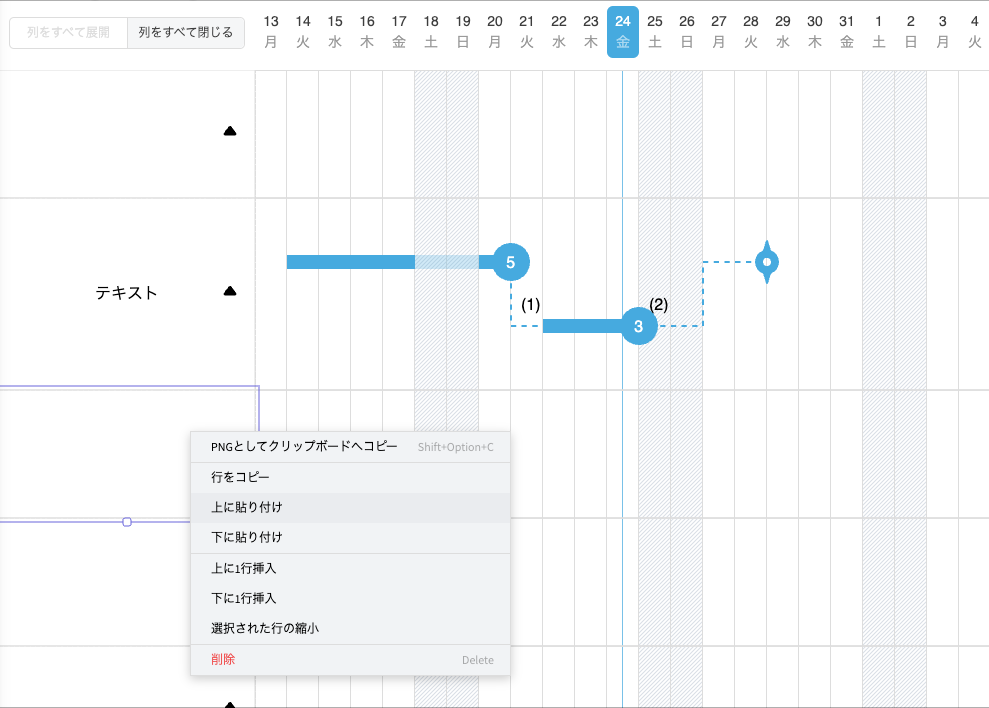Select 上に貼り付け menu option
The height and width of the screenshot is (708, 989).
[247, 508]
